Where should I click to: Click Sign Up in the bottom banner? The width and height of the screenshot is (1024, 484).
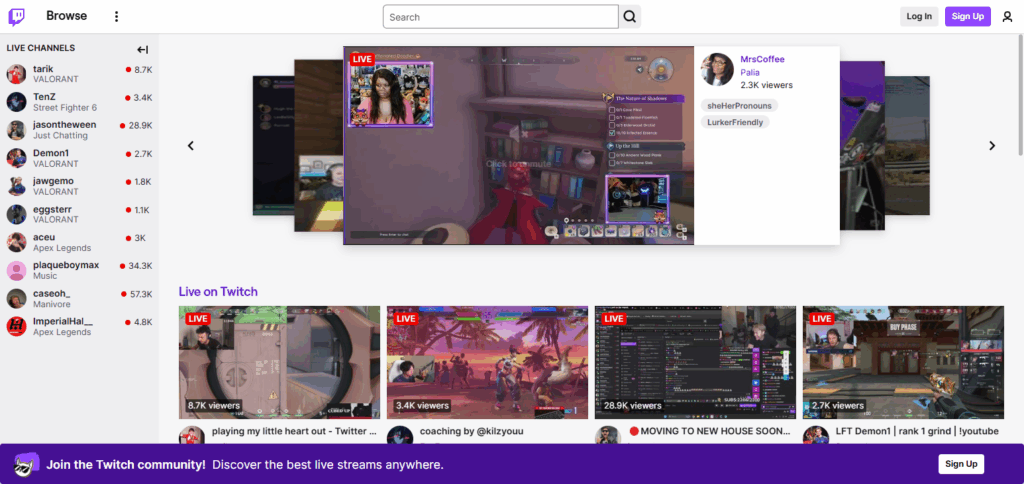pyautogui.click(x=961, y=464)
